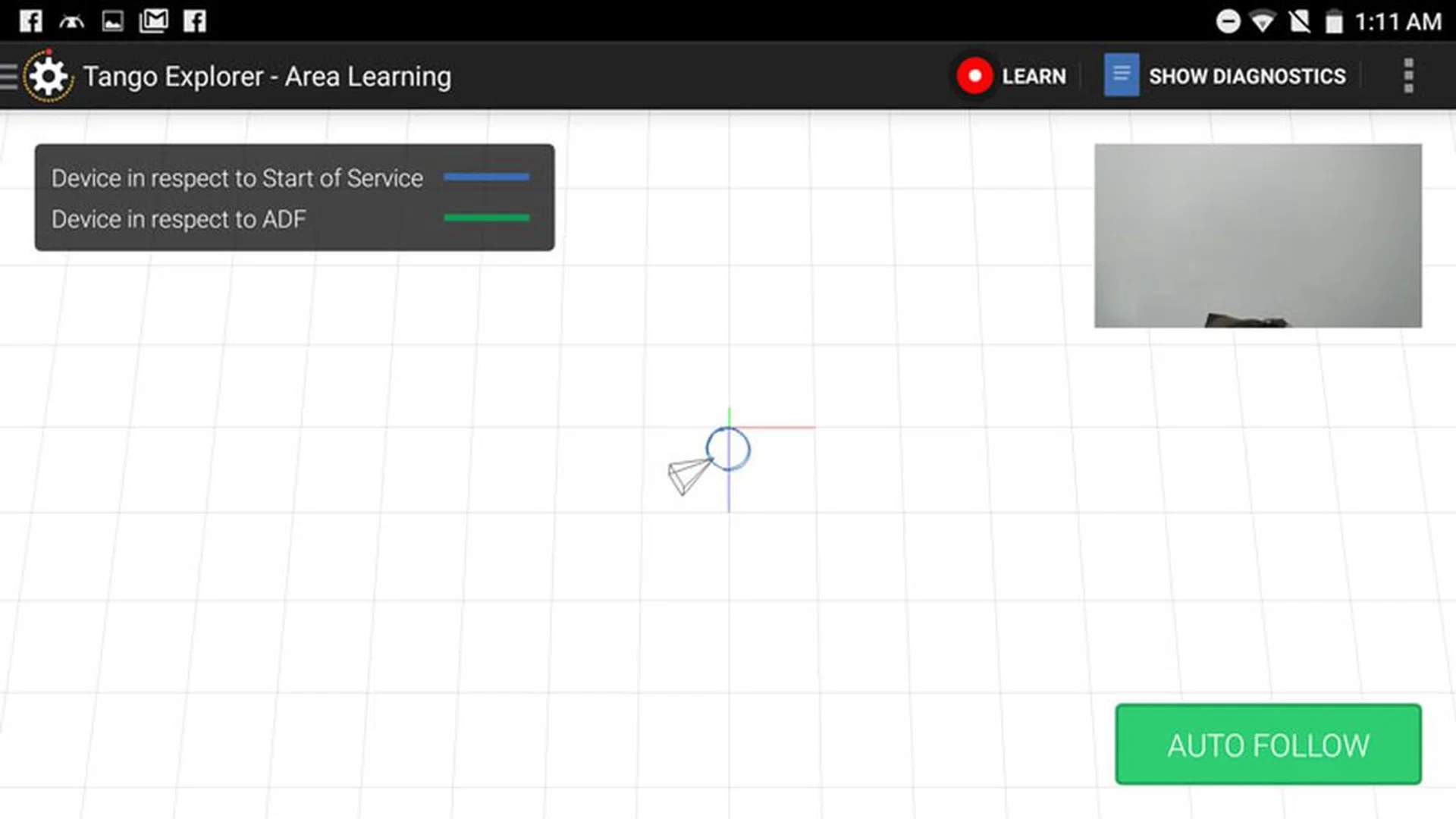Tap the Gmail notification icon

tap(154, 20)
